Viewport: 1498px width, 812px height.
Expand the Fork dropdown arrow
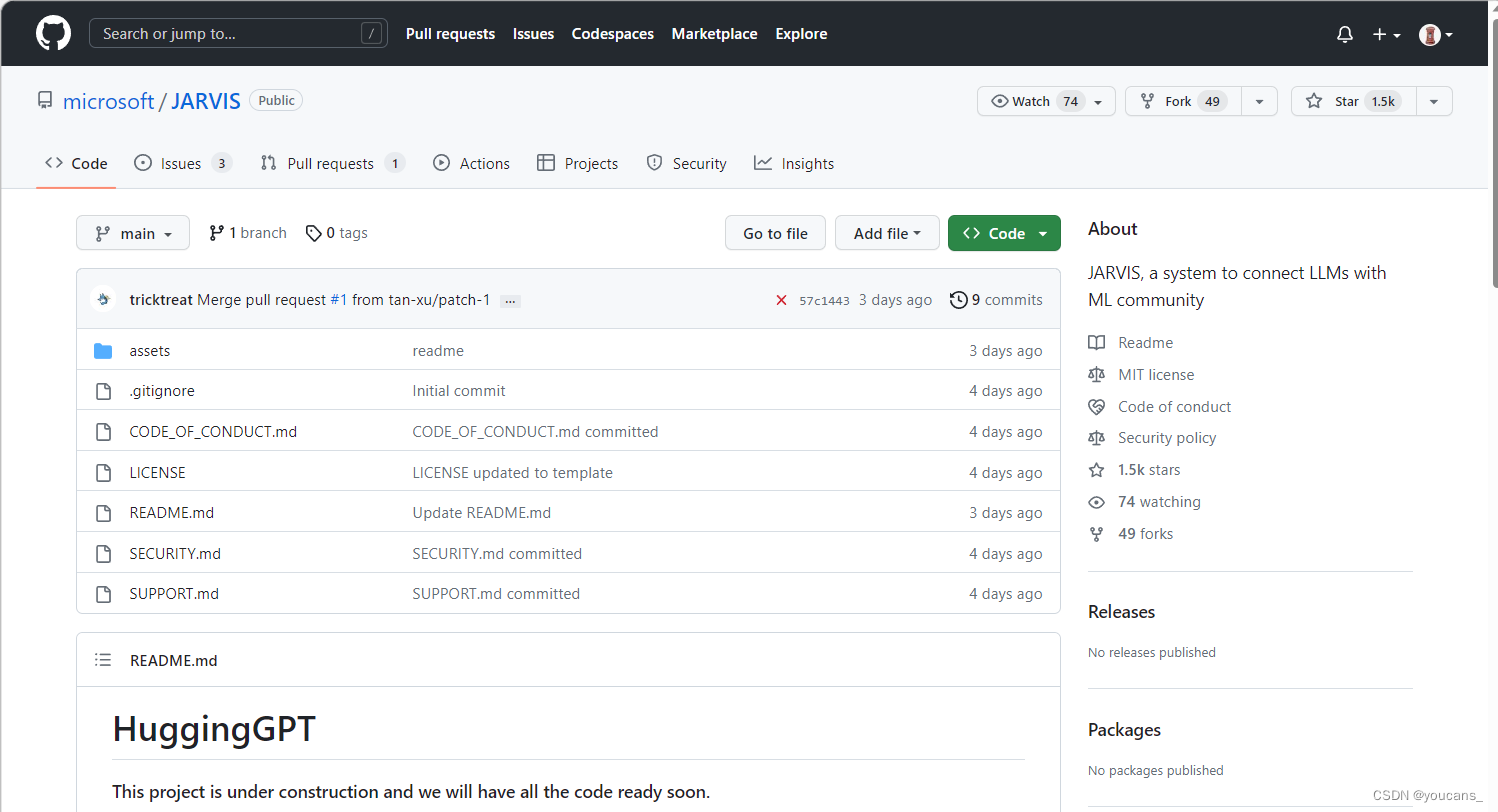coord(1259,101)
